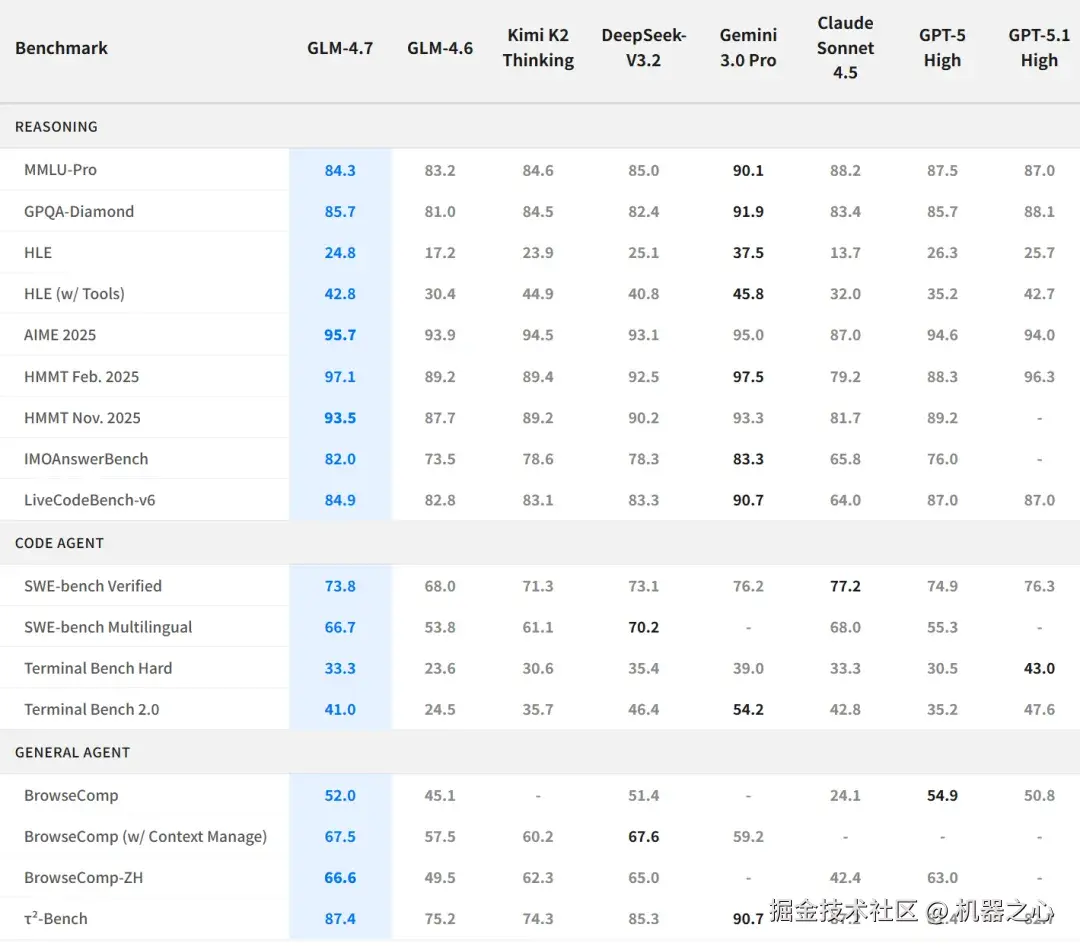Select the τ²-Bench row label
Screen dimensions: 1080x950
56,918
